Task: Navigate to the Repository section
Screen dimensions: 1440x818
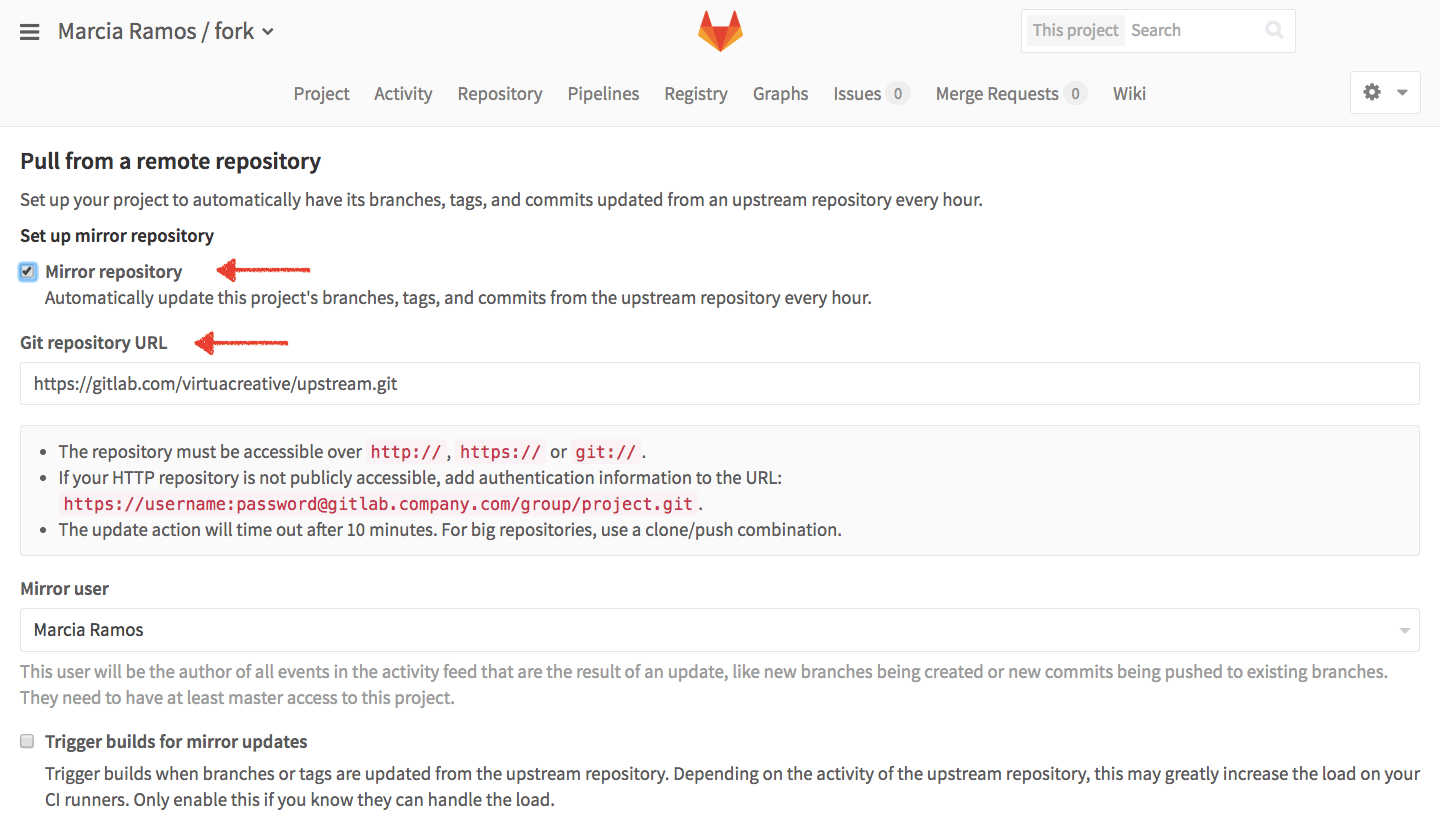Action: [500, 93]
